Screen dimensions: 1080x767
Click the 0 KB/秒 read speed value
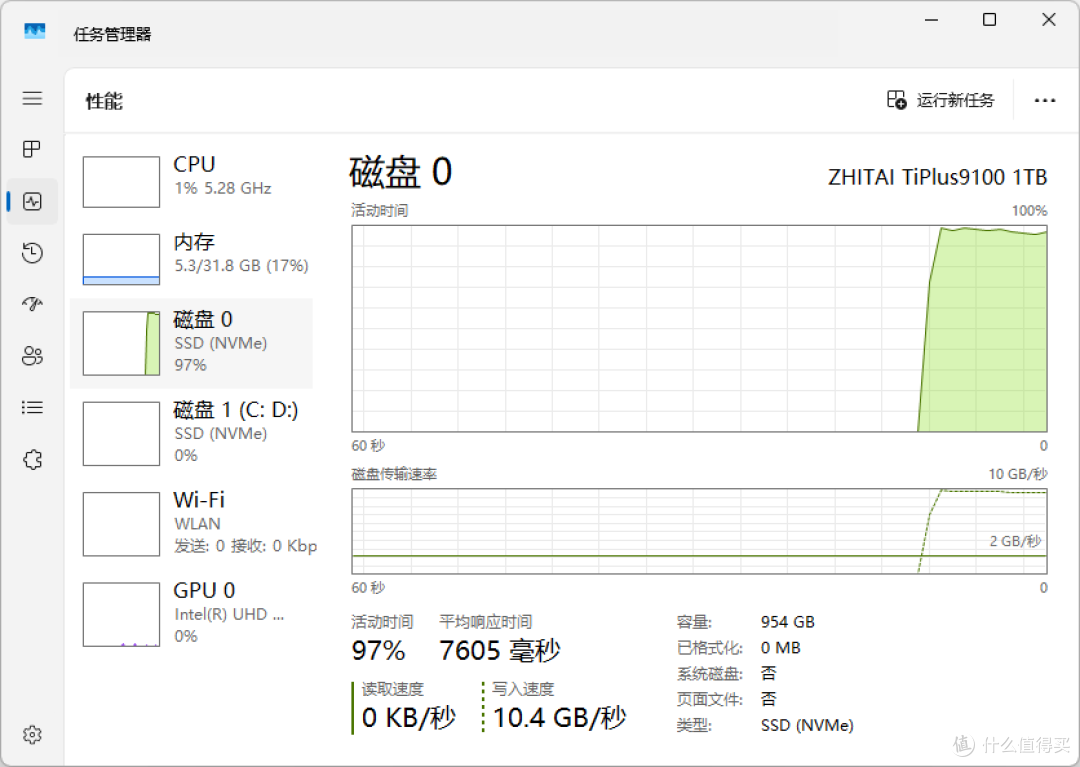click(409, 718)
